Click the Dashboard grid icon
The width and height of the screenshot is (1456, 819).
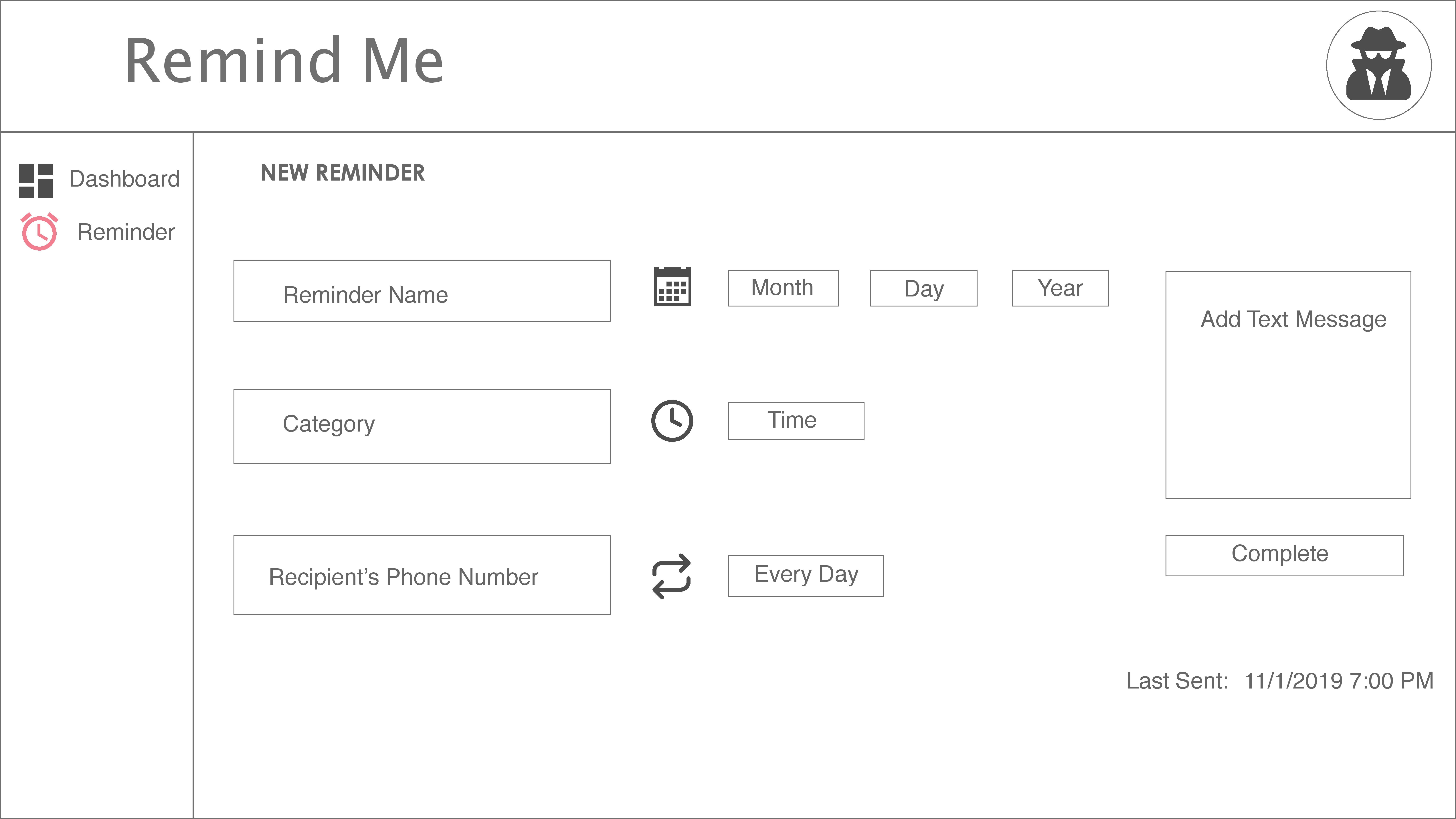36,181
